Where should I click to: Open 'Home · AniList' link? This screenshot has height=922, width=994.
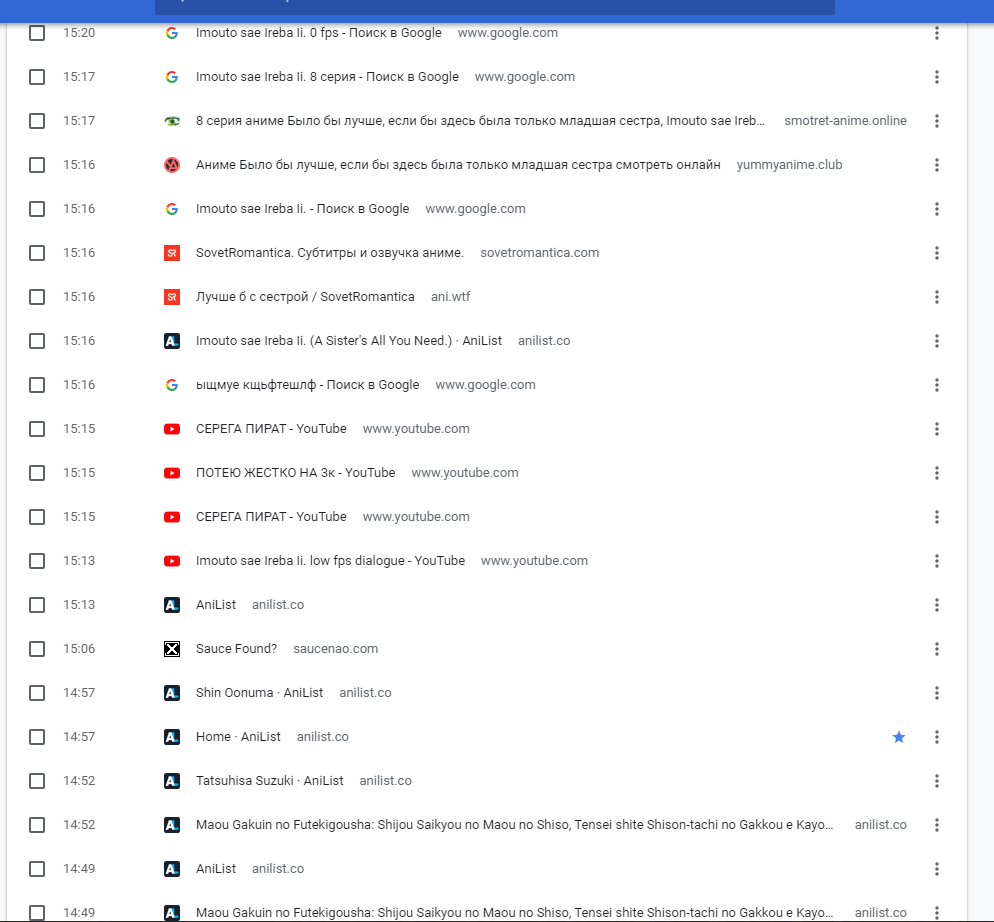click(238, 737)
